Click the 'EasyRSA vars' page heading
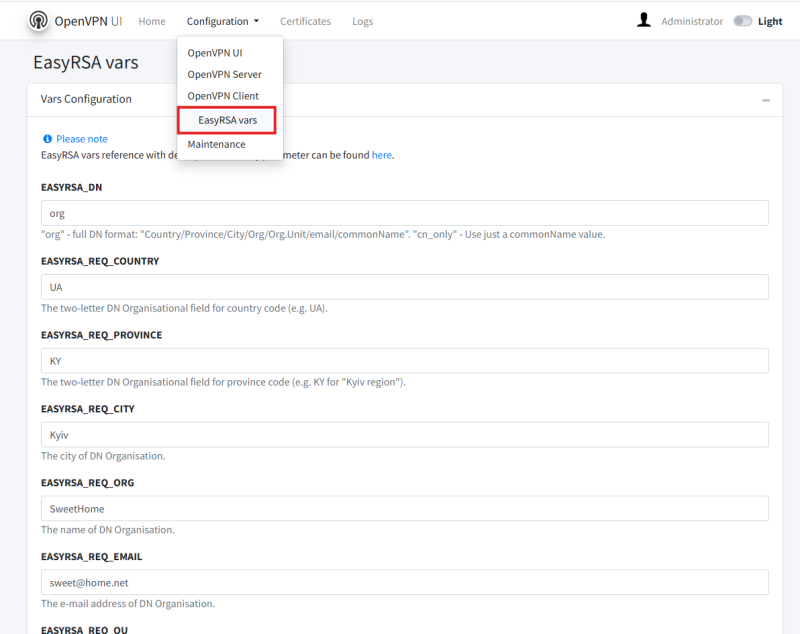This screenshot has height=634, width=800. [x=86, y=62]
